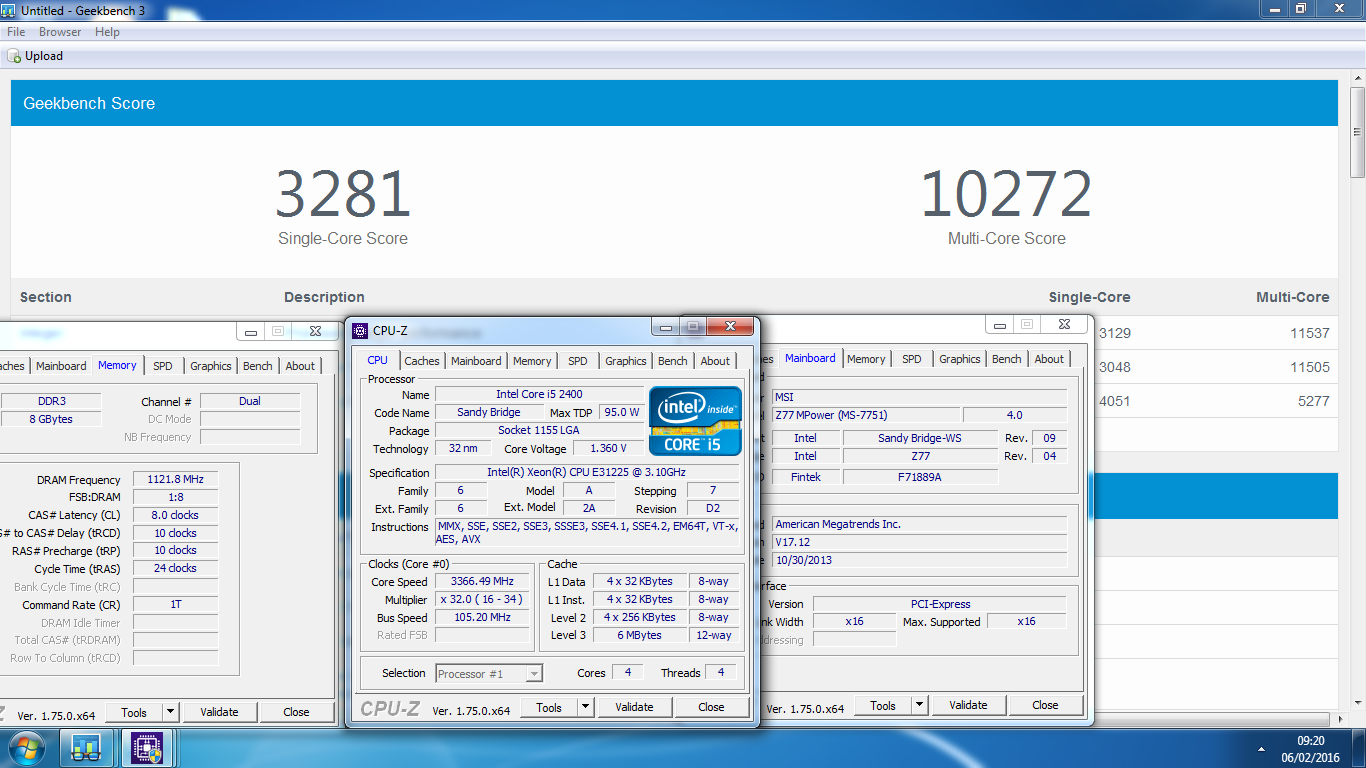
Task: Click the Bus Speed value 105.20 MHz
Action: pyautogui.click(x=483, y=618)
